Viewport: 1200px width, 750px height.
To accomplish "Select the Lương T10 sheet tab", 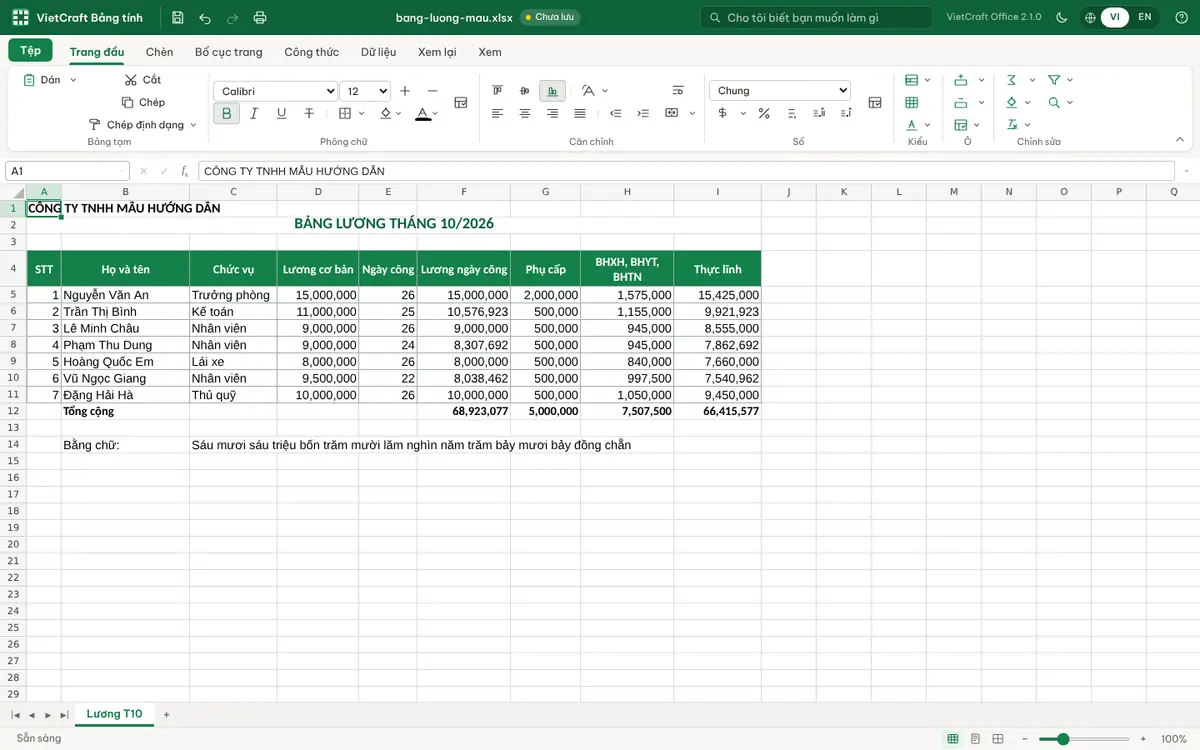I will [115, 714].
